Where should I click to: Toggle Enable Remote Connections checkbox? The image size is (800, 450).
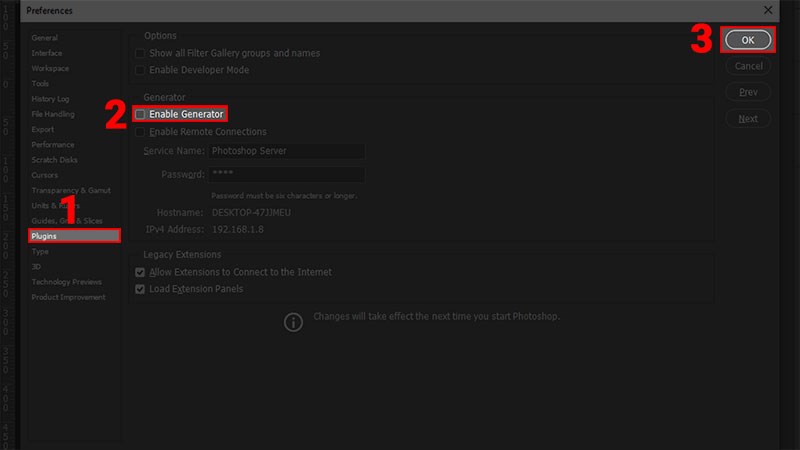[140, 132]
